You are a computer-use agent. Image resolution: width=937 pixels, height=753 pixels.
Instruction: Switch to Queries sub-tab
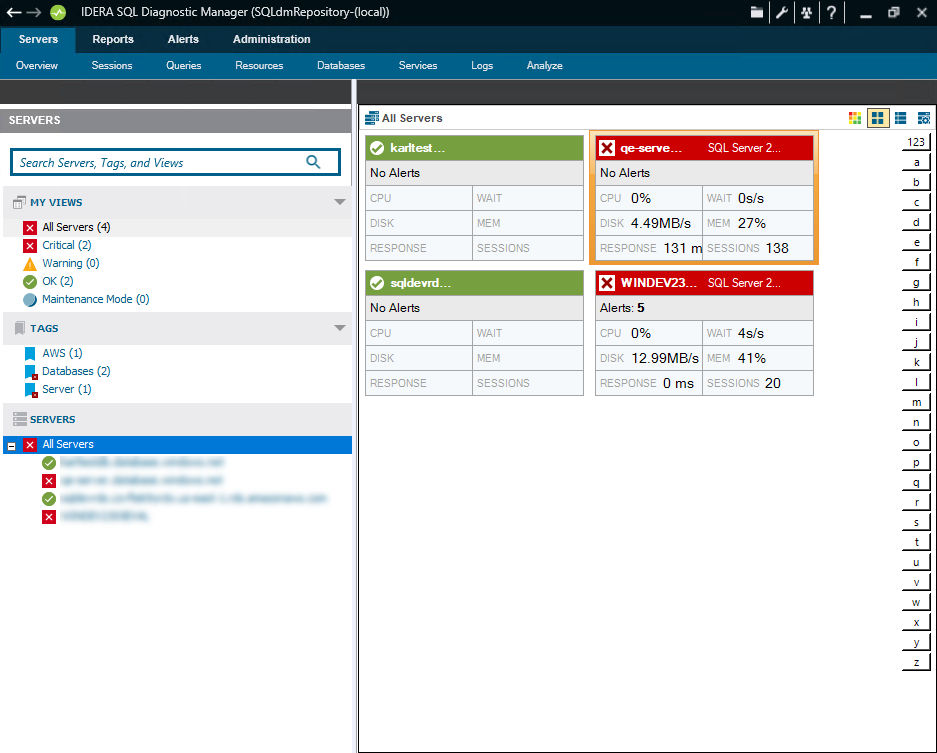click(183, 66)
